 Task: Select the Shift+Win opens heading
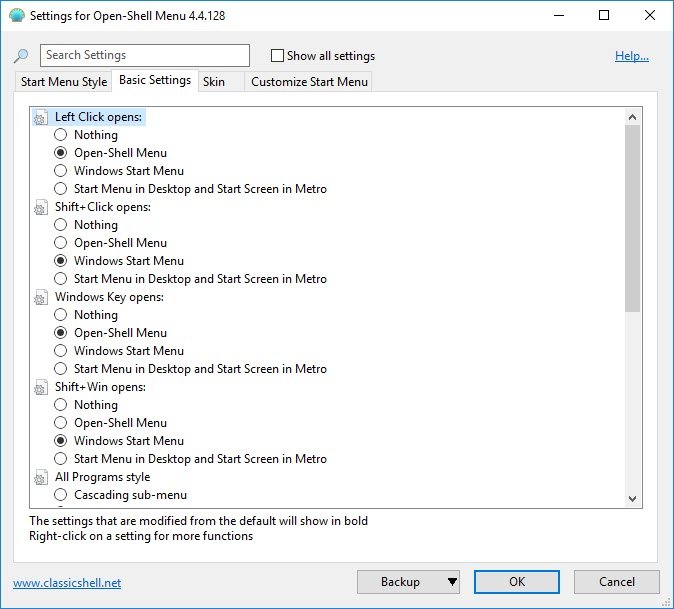click(100, 387)
